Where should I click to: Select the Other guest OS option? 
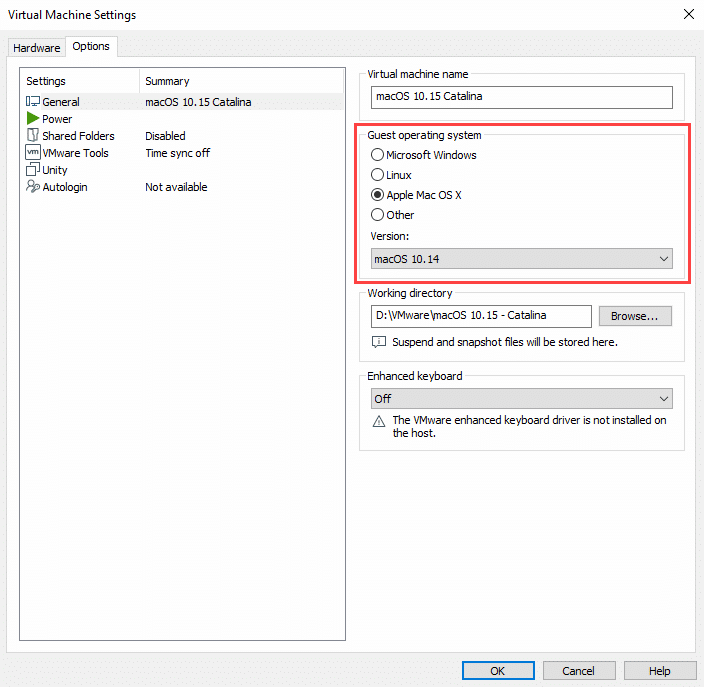(x=377, y=215)
